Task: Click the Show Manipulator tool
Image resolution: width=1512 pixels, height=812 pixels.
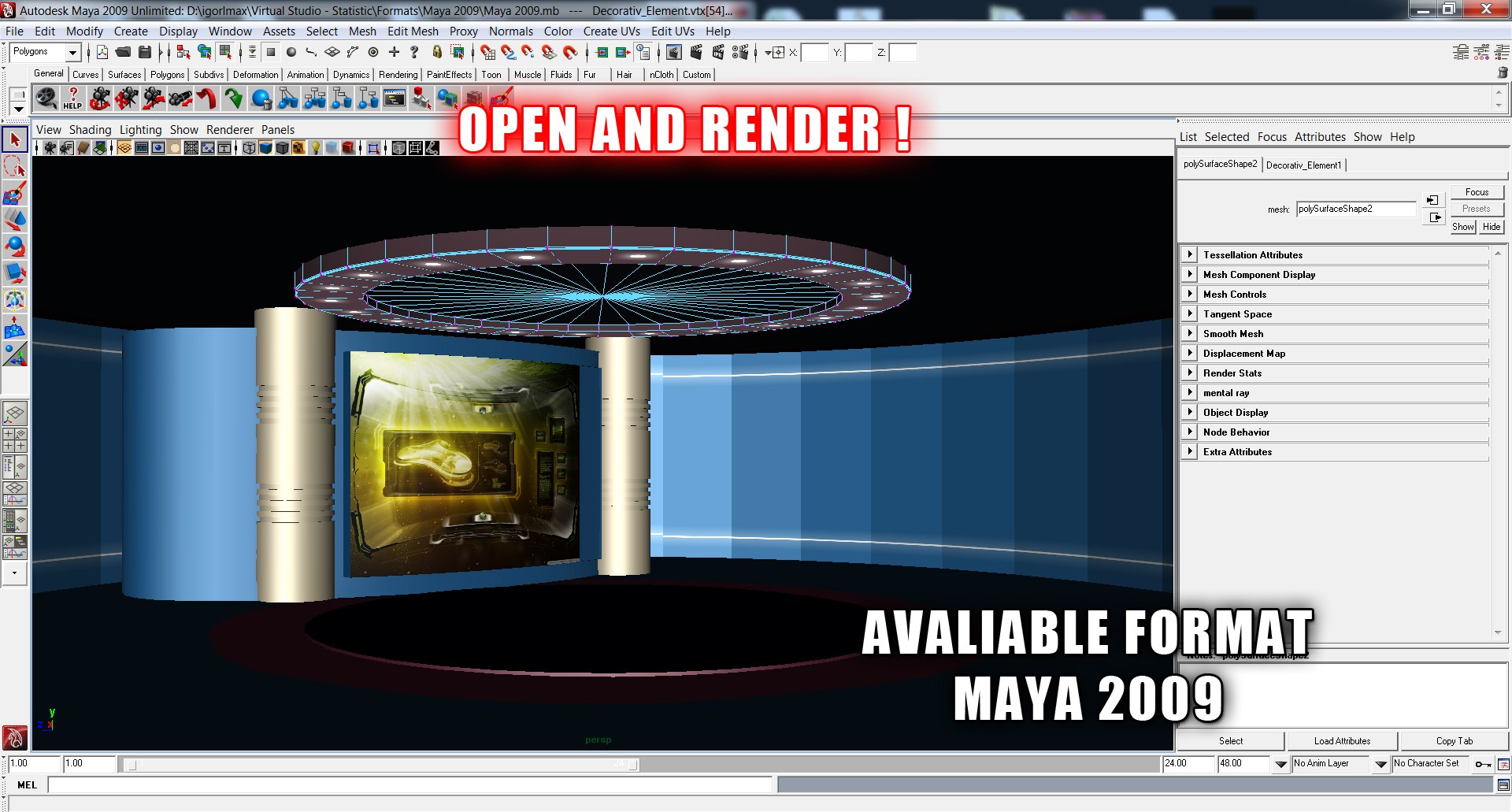Action: click(x=15, y=354)
